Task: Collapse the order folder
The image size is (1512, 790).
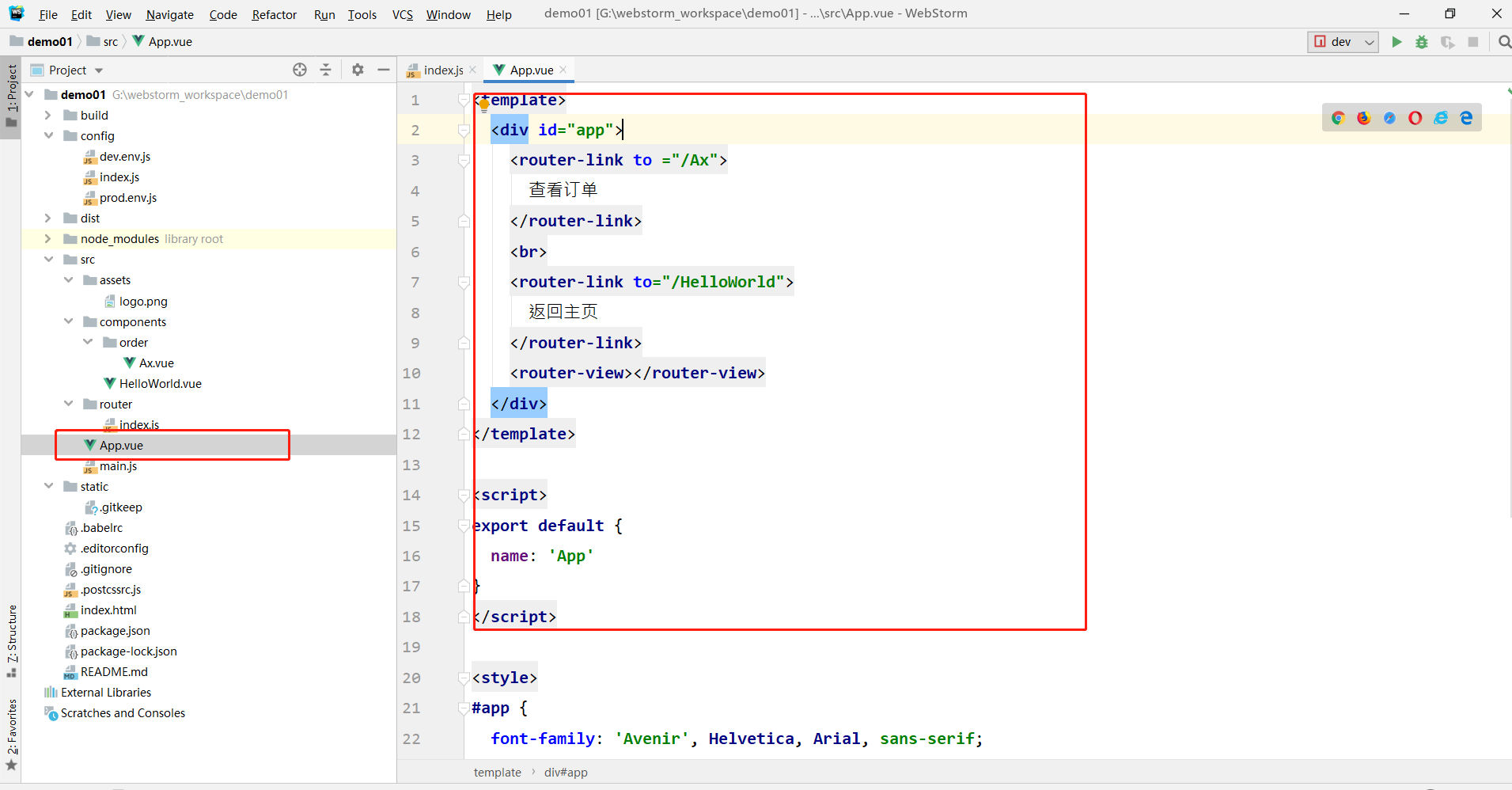Action: [88, 342]
